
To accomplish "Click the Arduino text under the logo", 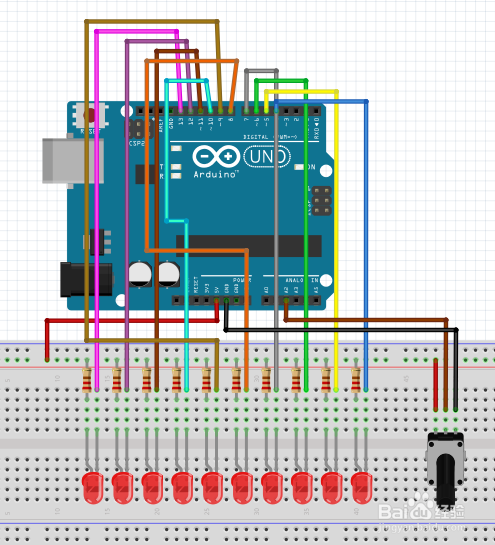I will [216, 174].
